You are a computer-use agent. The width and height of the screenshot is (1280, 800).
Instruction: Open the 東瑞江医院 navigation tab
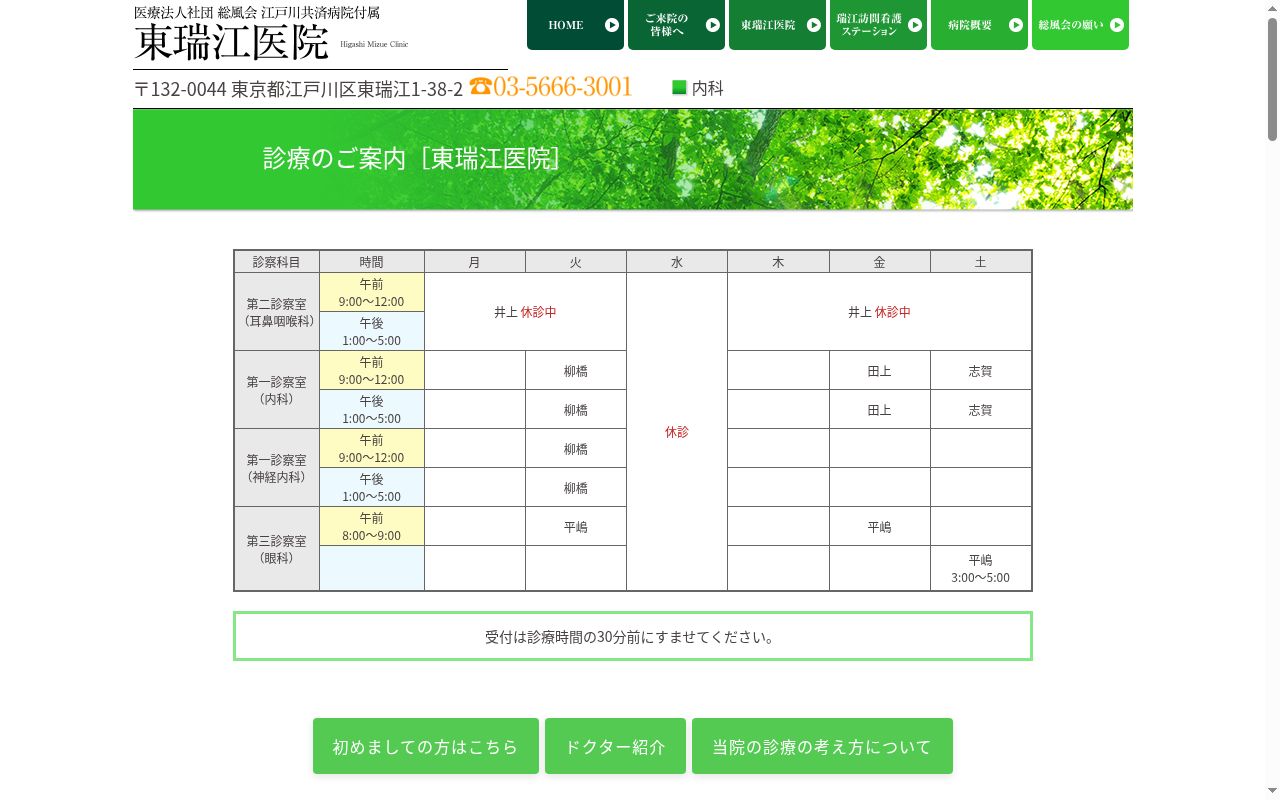point(777,25)
